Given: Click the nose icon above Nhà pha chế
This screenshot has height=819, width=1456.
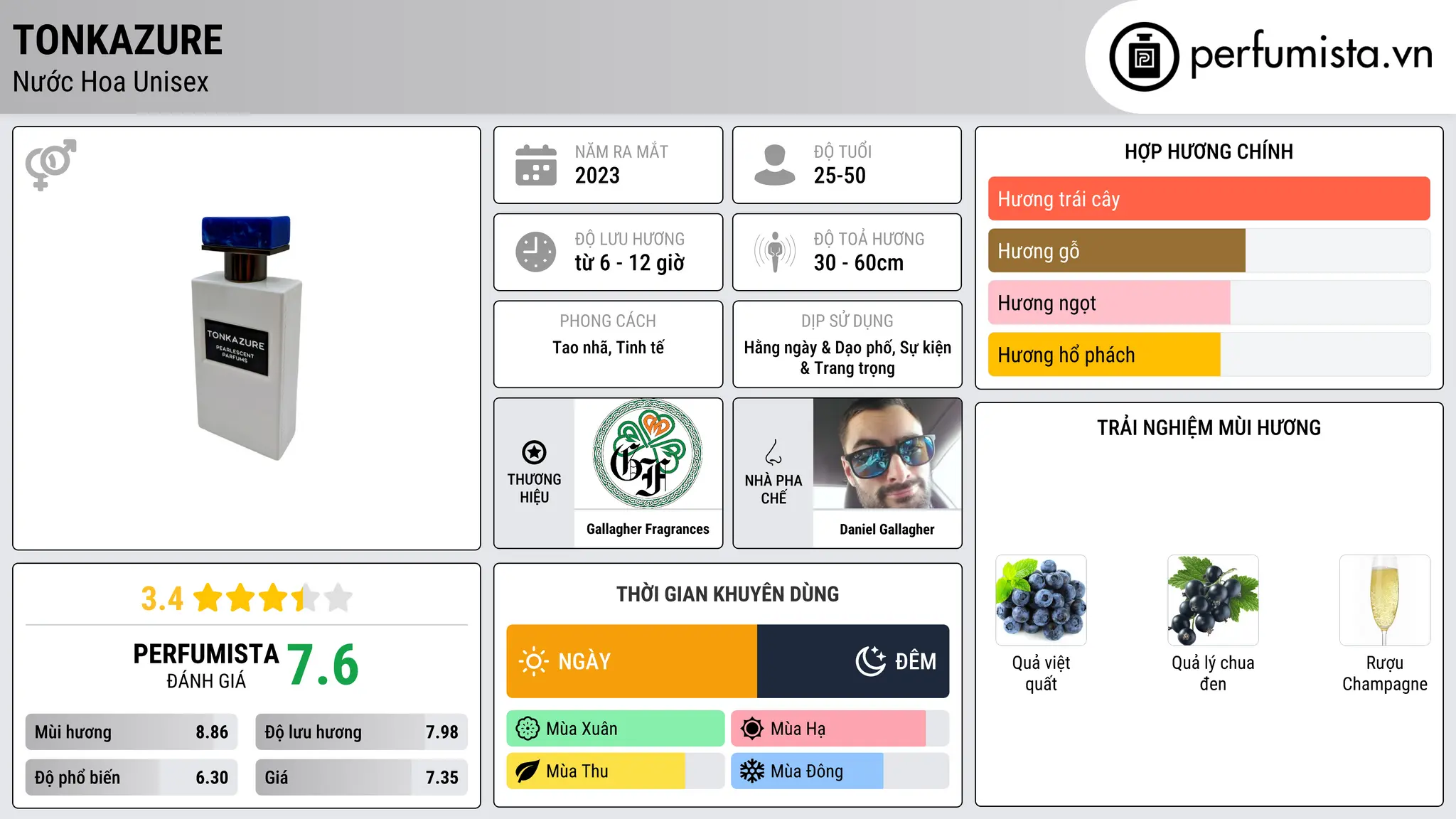Looking at the screenshot, I should (773, 452).
